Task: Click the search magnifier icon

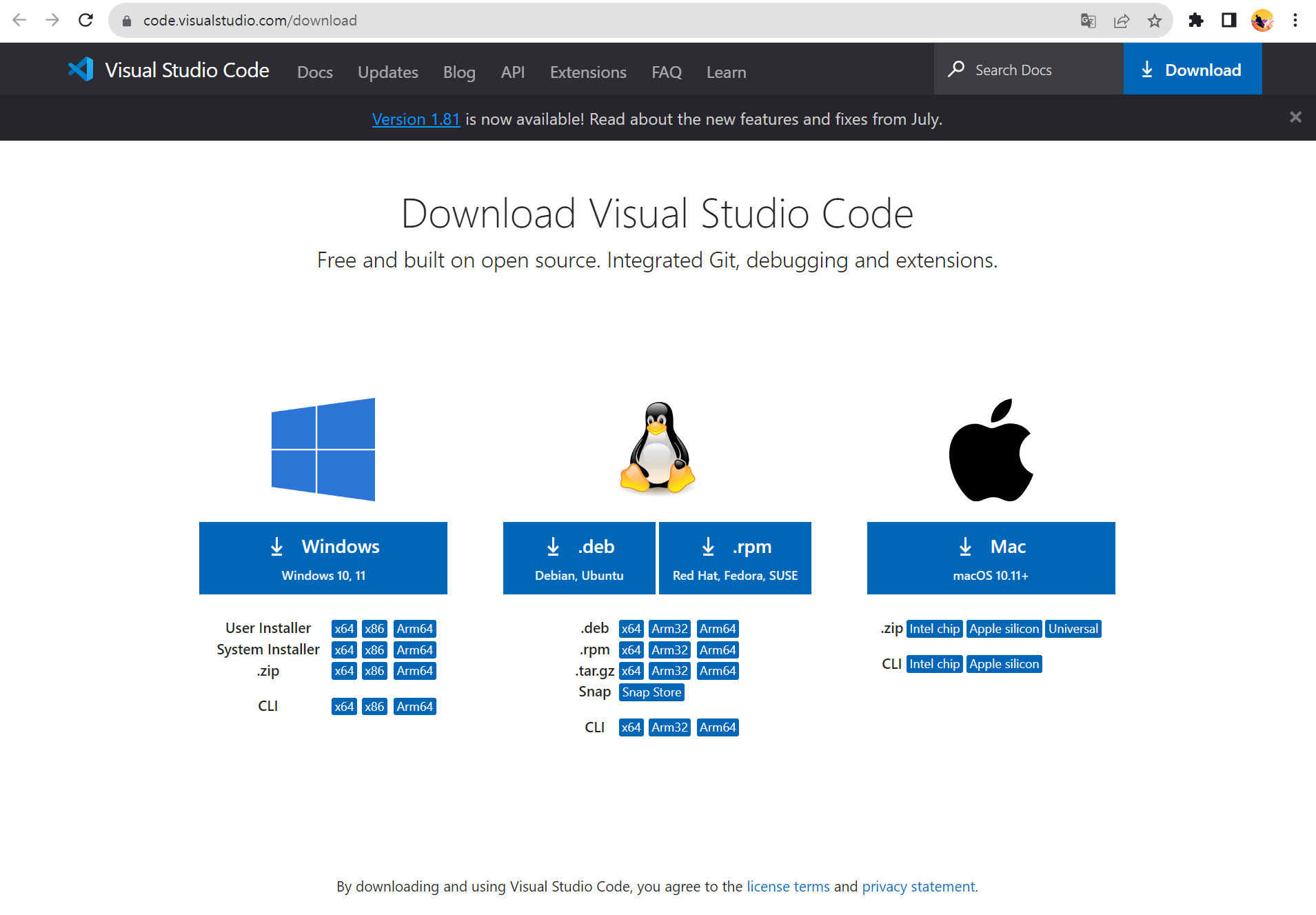Action: [956, 69]
